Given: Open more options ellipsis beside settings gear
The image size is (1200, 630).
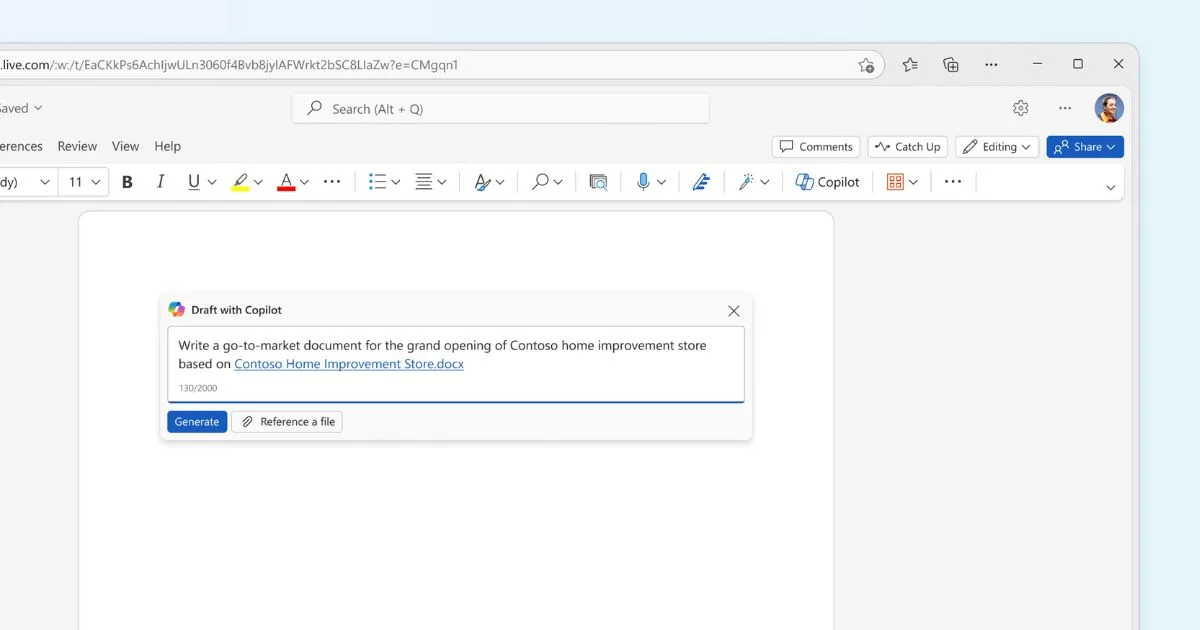Looking at the screenshot, I should click(1065, 108).
